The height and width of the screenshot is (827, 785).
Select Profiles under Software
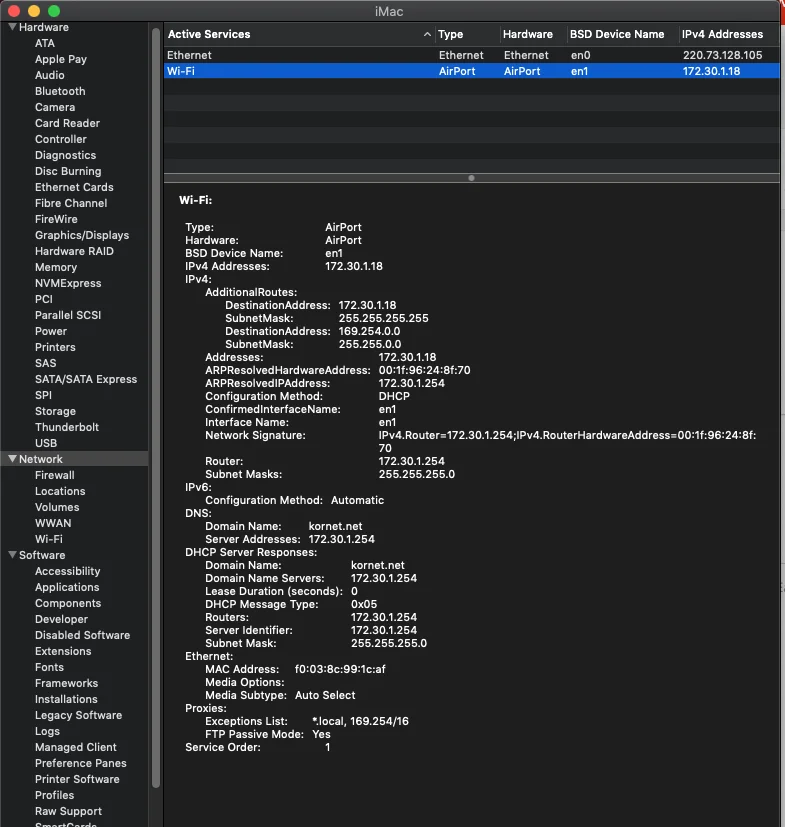coord(54,795)
